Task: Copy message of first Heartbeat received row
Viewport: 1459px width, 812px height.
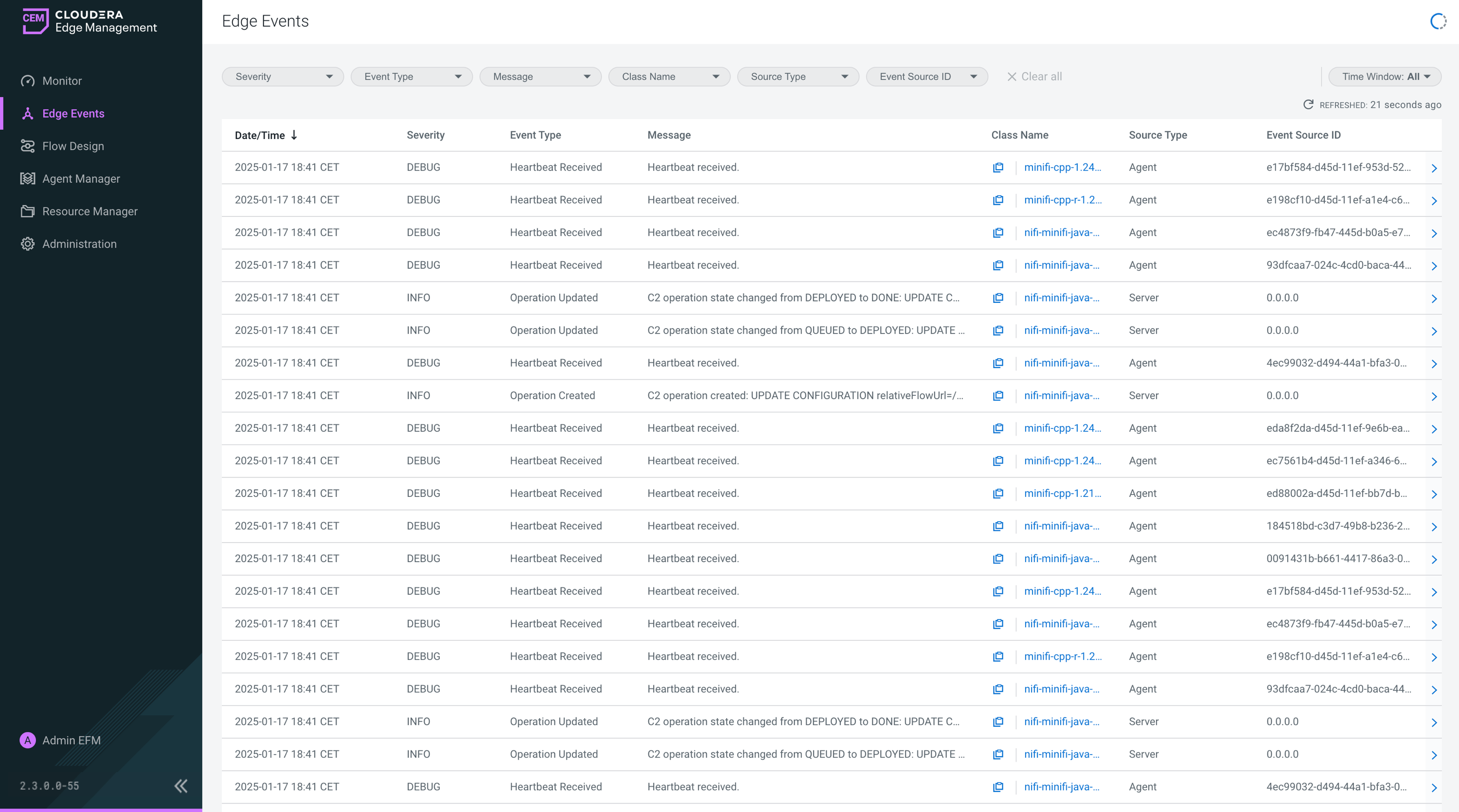Action: click(998, 168)
